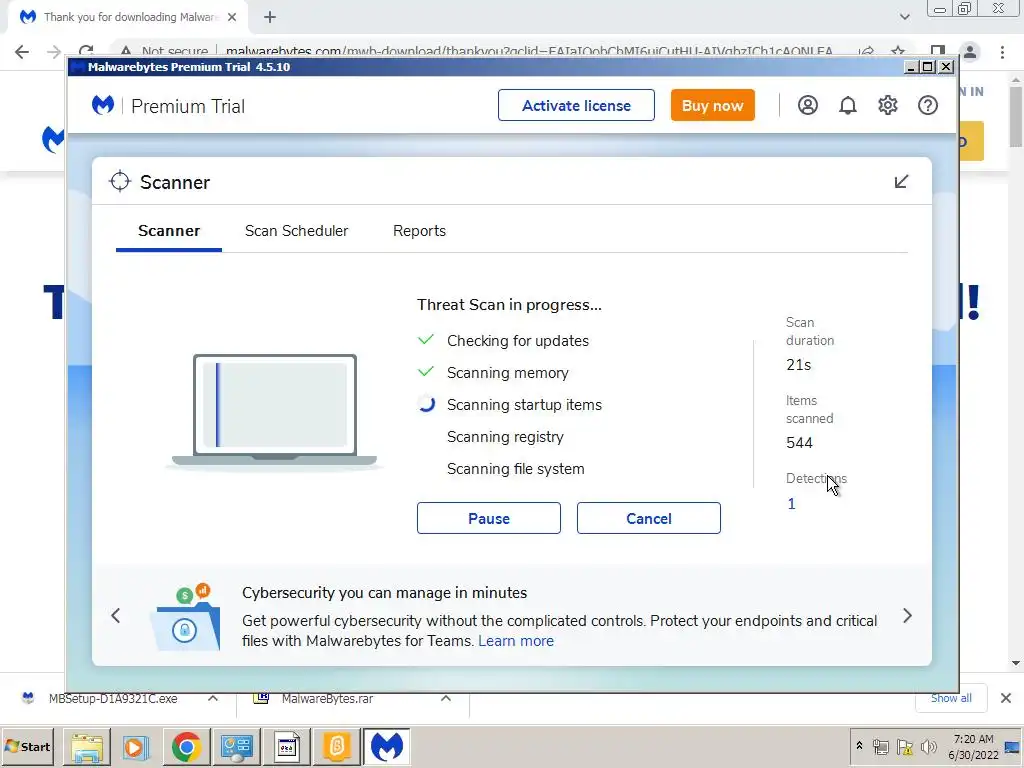Open the Reports tab

coord(419,231)
